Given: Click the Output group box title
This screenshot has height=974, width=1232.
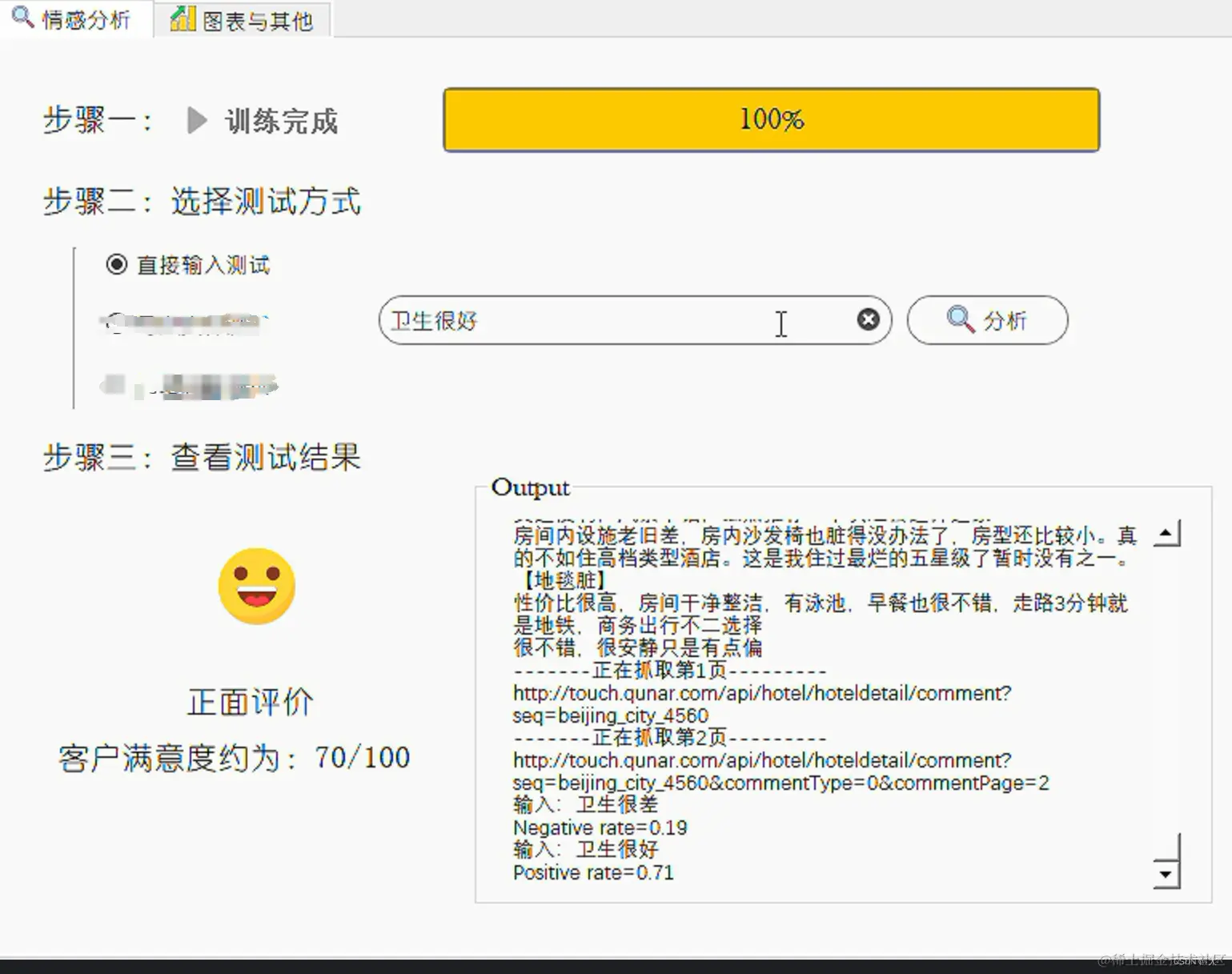Looking at the screenshot, I should [x=530, y=487].
